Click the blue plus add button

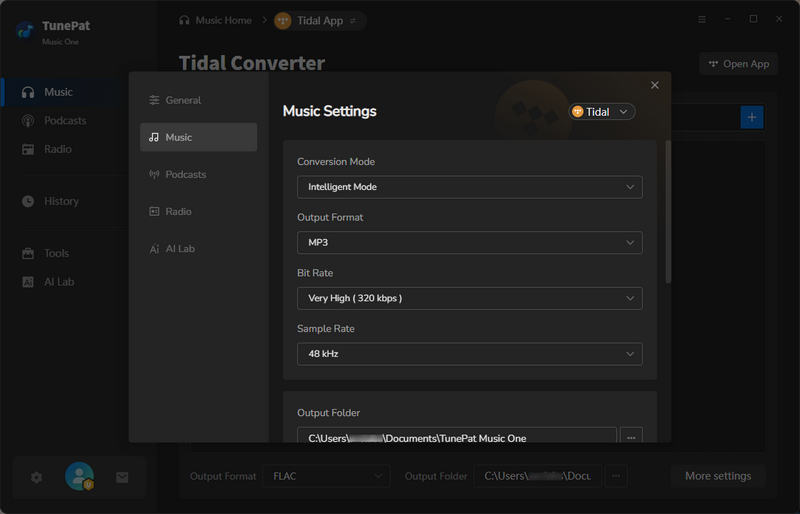pos(752,117)
